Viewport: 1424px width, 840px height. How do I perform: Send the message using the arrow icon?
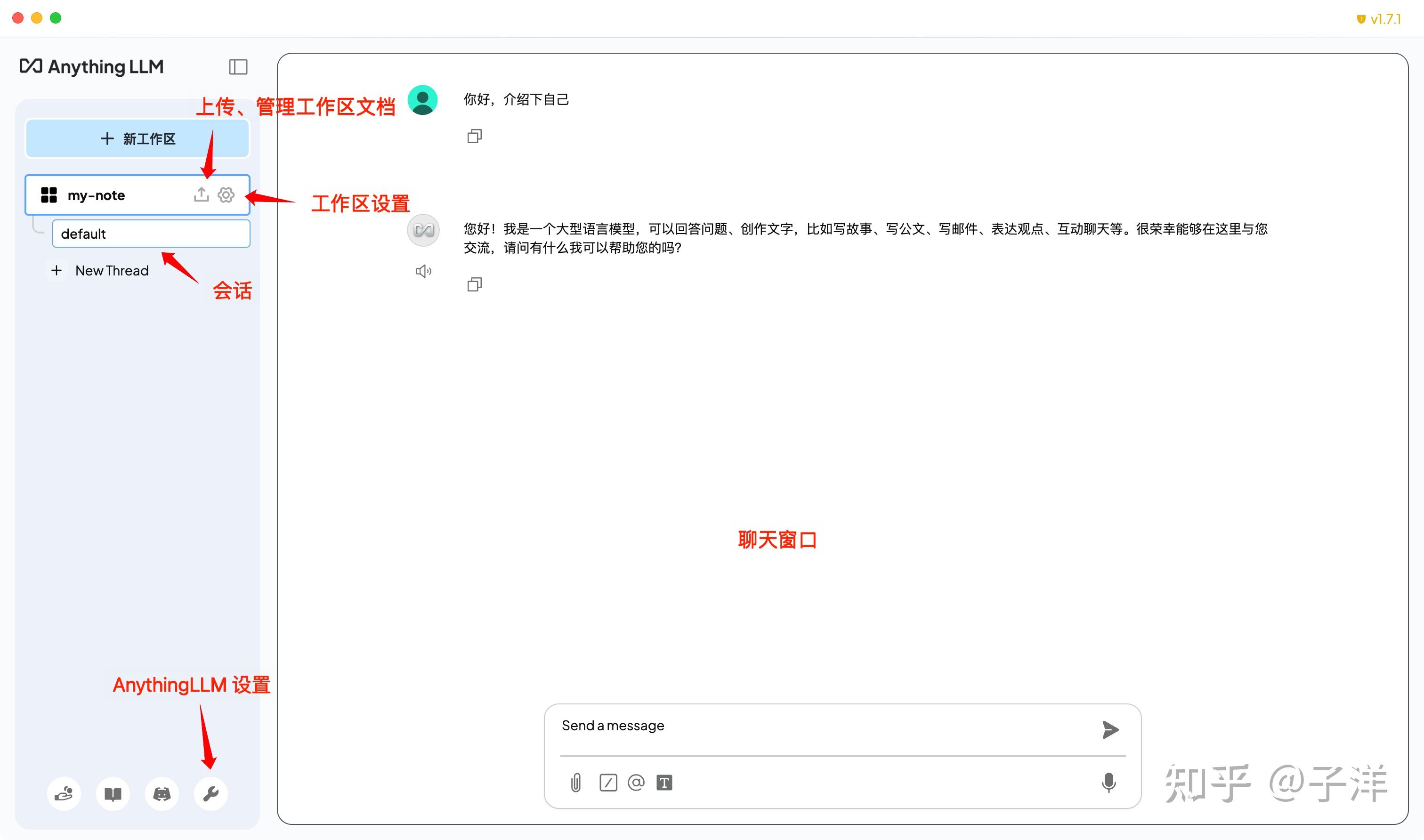(1110, 730)
